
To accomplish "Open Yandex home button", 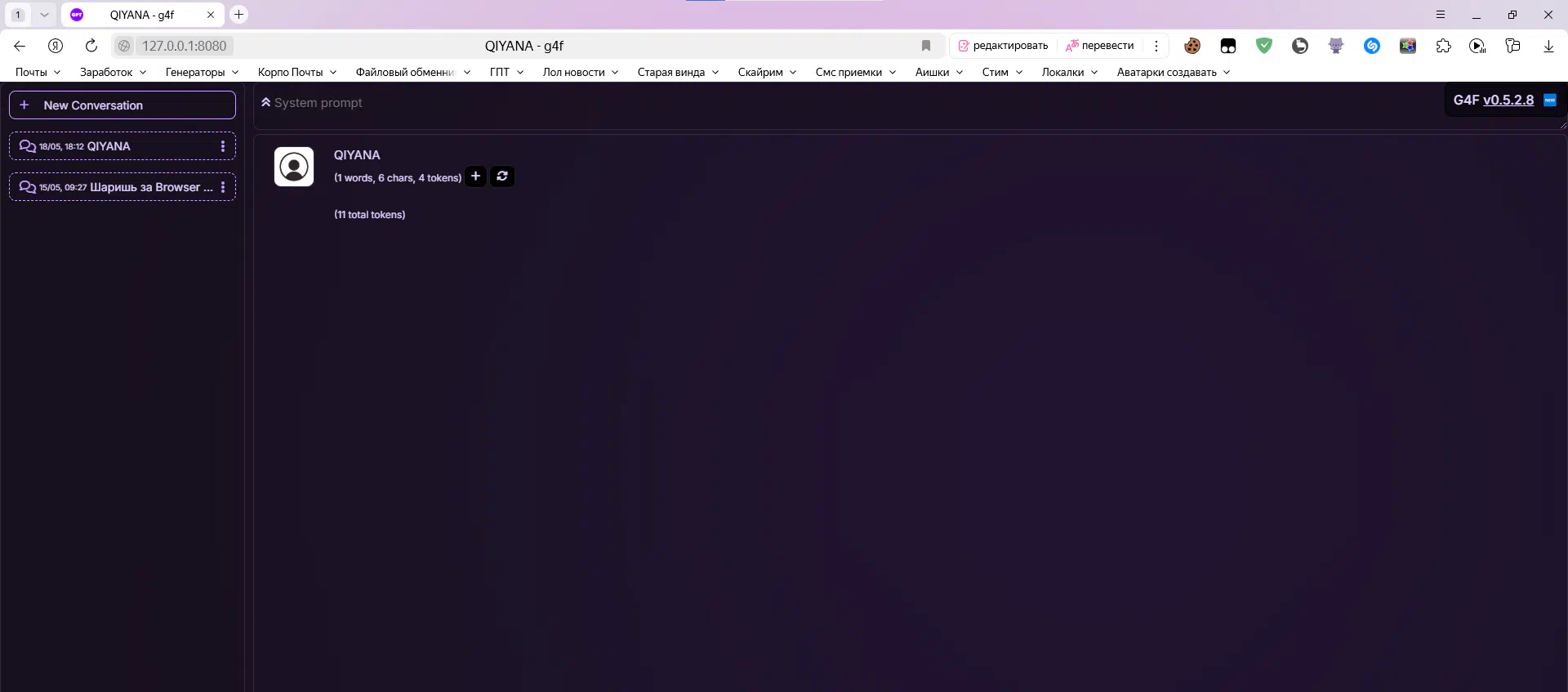I will (x=56, y=46).
